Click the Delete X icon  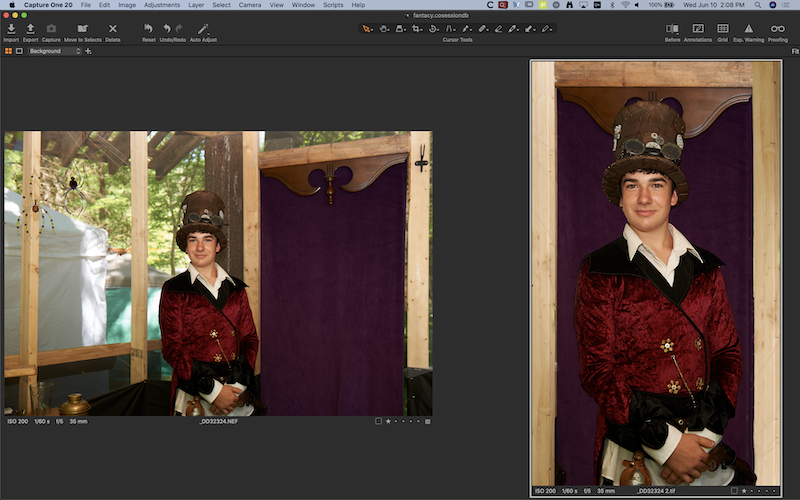(113, 29)
